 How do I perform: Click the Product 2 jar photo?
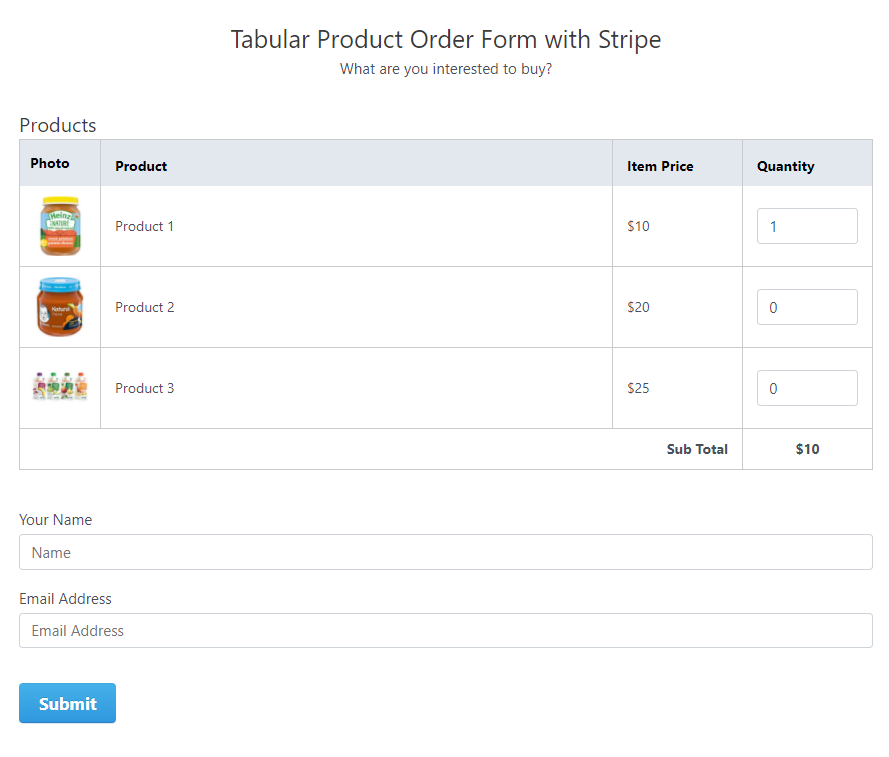[x=60, y=307]
